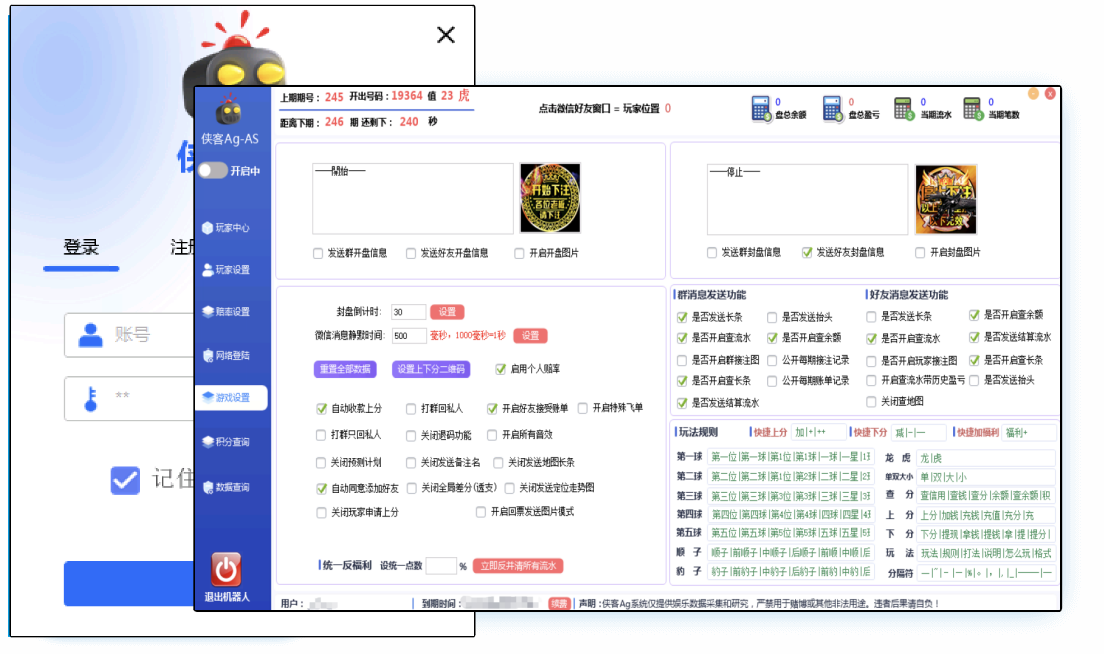Uncheck the 发送好友封盘信息 checkbox
This screenshot has height=654, width=1104.
[x=807, y=253]
